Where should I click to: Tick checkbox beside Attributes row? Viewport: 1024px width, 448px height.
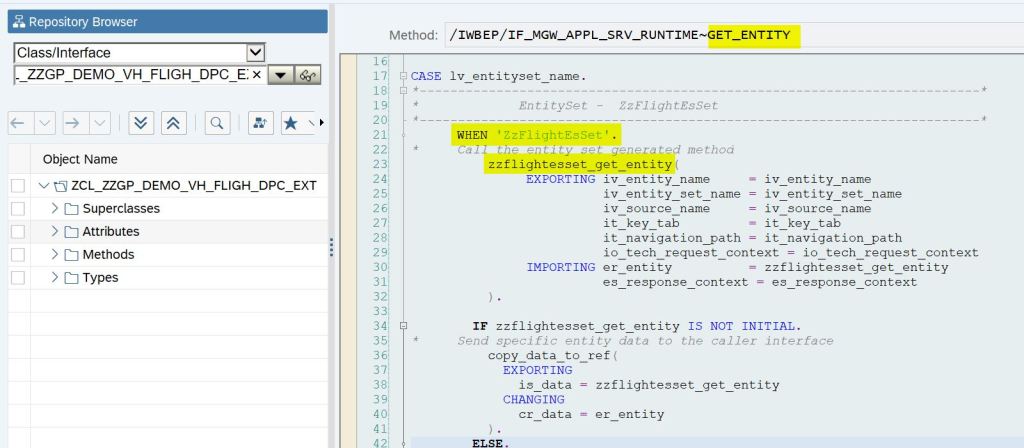pos(18,232)
